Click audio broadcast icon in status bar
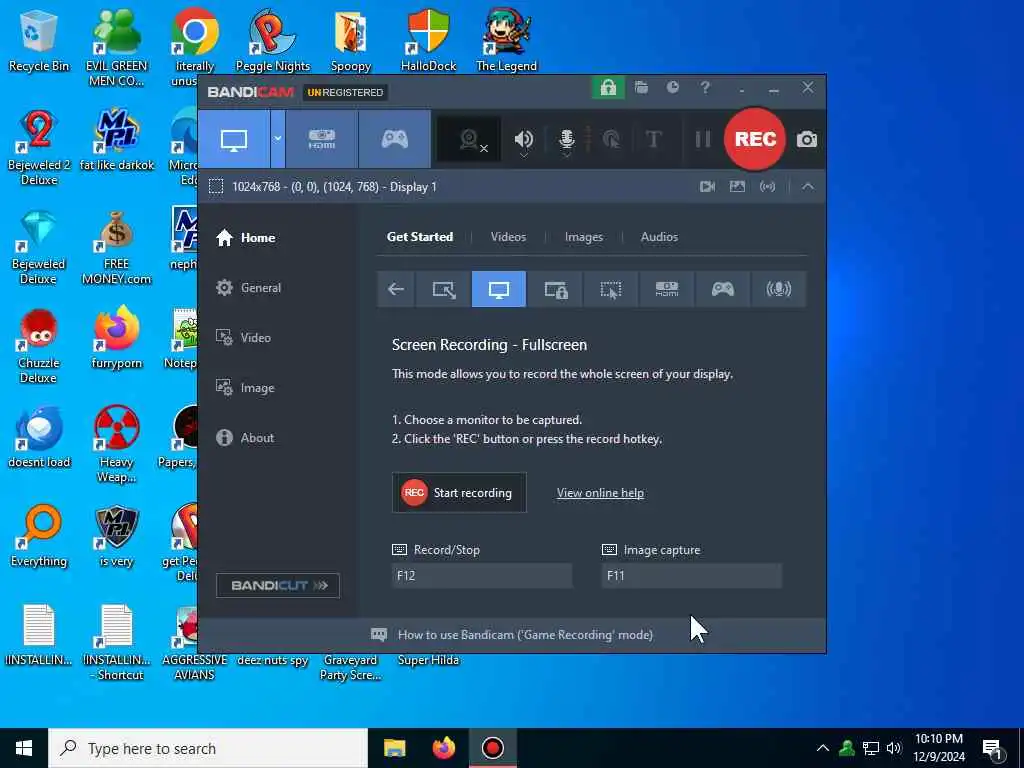1024x768 pixels. [x=767, y=187]
